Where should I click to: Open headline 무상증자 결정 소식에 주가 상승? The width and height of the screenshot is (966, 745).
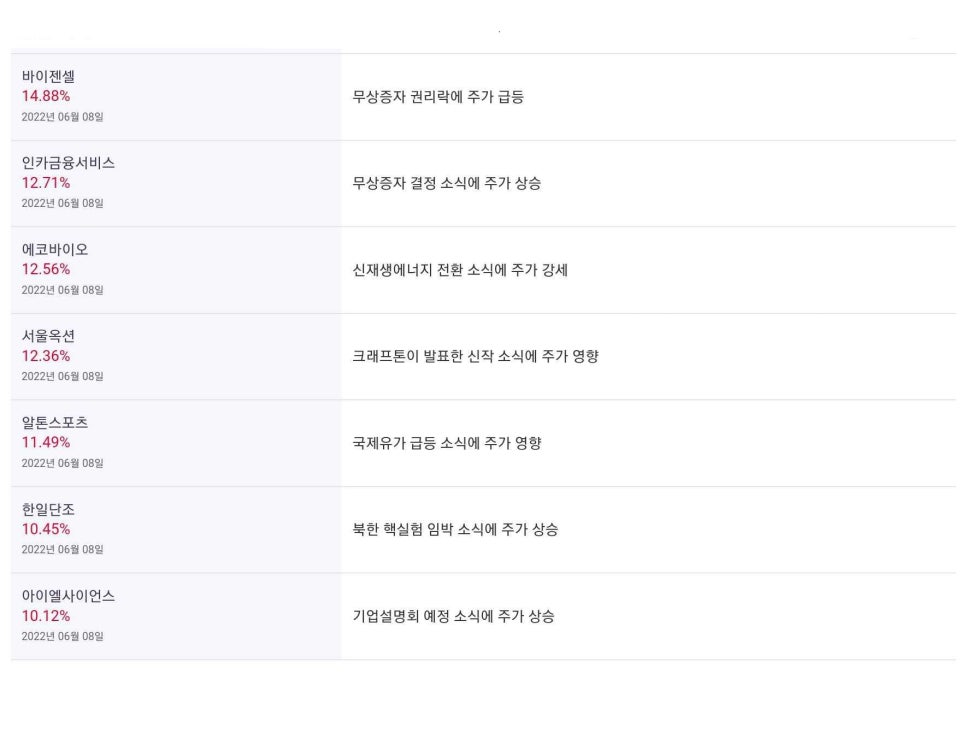click(447, 183)
